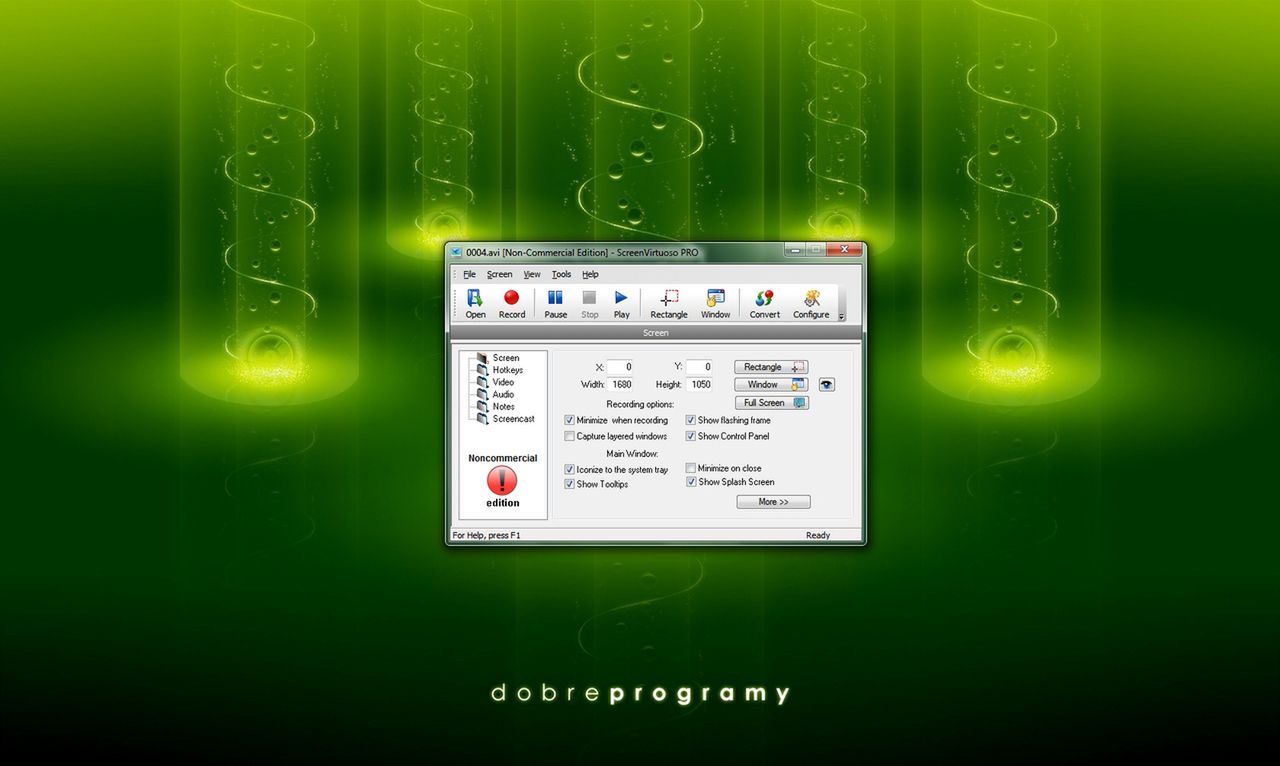The width and height of the screenshot is (1280, 766).
Task: Click the red Noncommercial edition exclamation icon
Action: (502, 481)
